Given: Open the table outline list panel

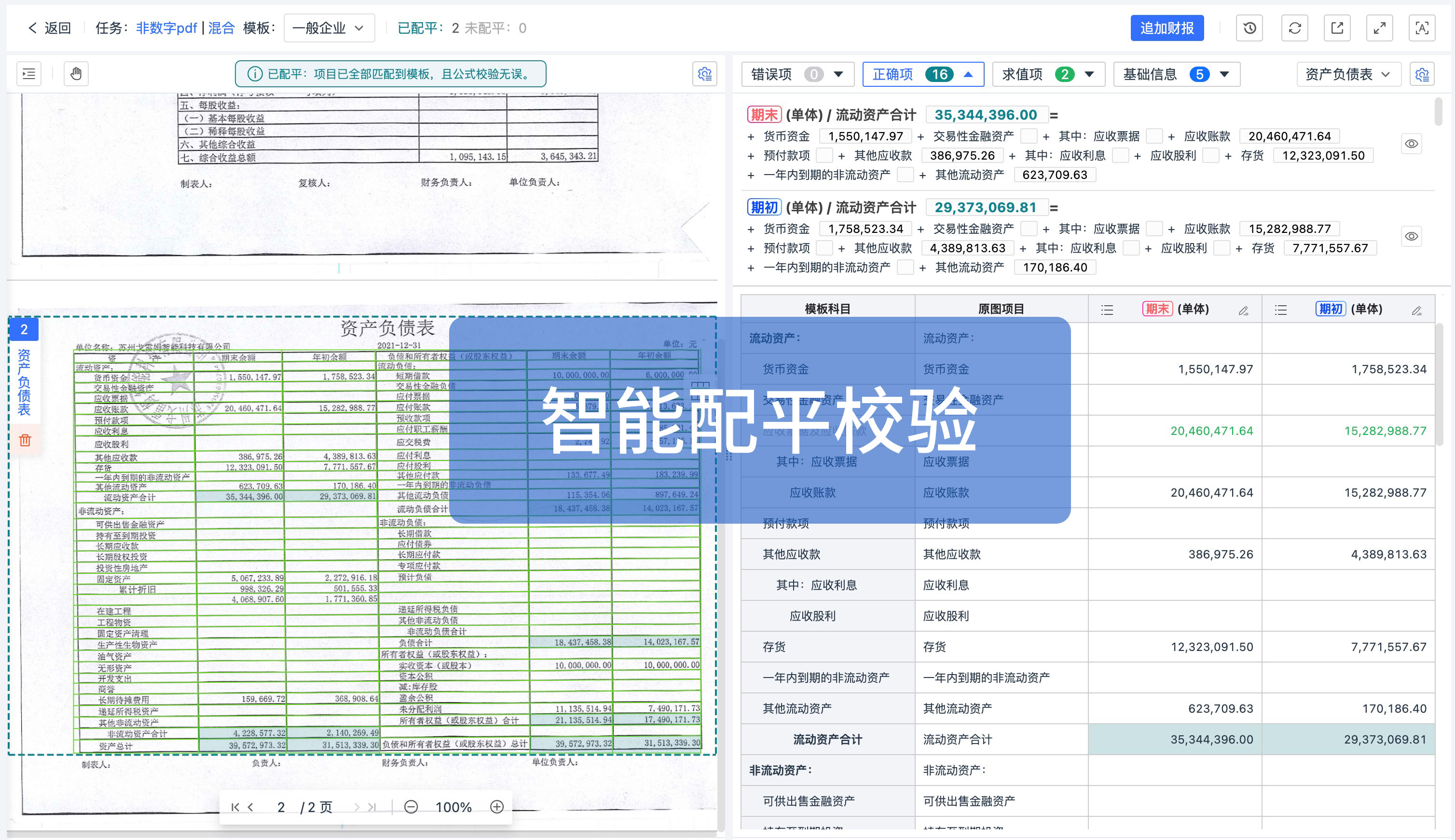Looking at the screenshot, I should coord(28,73).
